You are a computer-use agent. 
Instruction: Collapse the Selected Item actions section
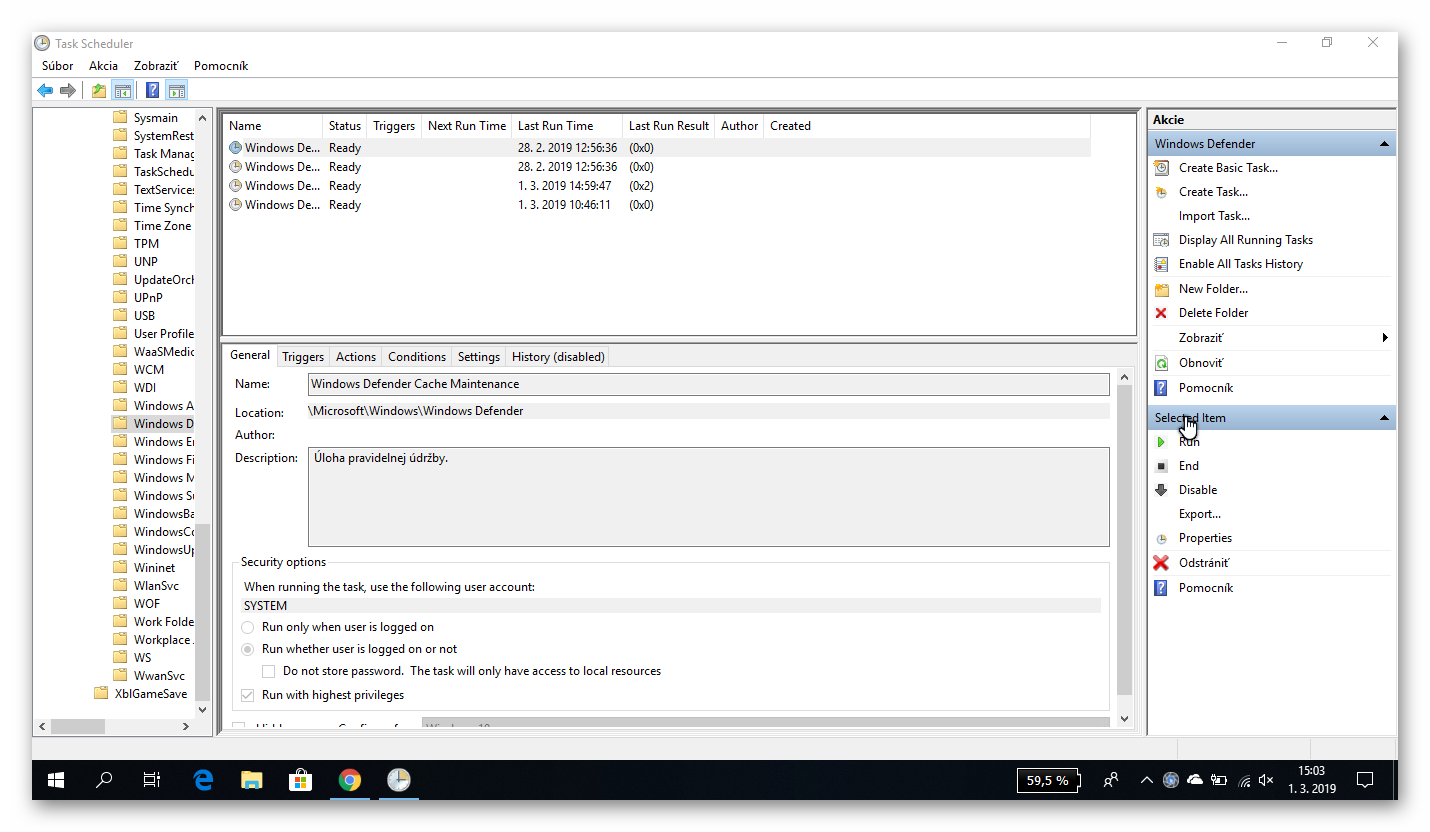tap(1384, 418)
